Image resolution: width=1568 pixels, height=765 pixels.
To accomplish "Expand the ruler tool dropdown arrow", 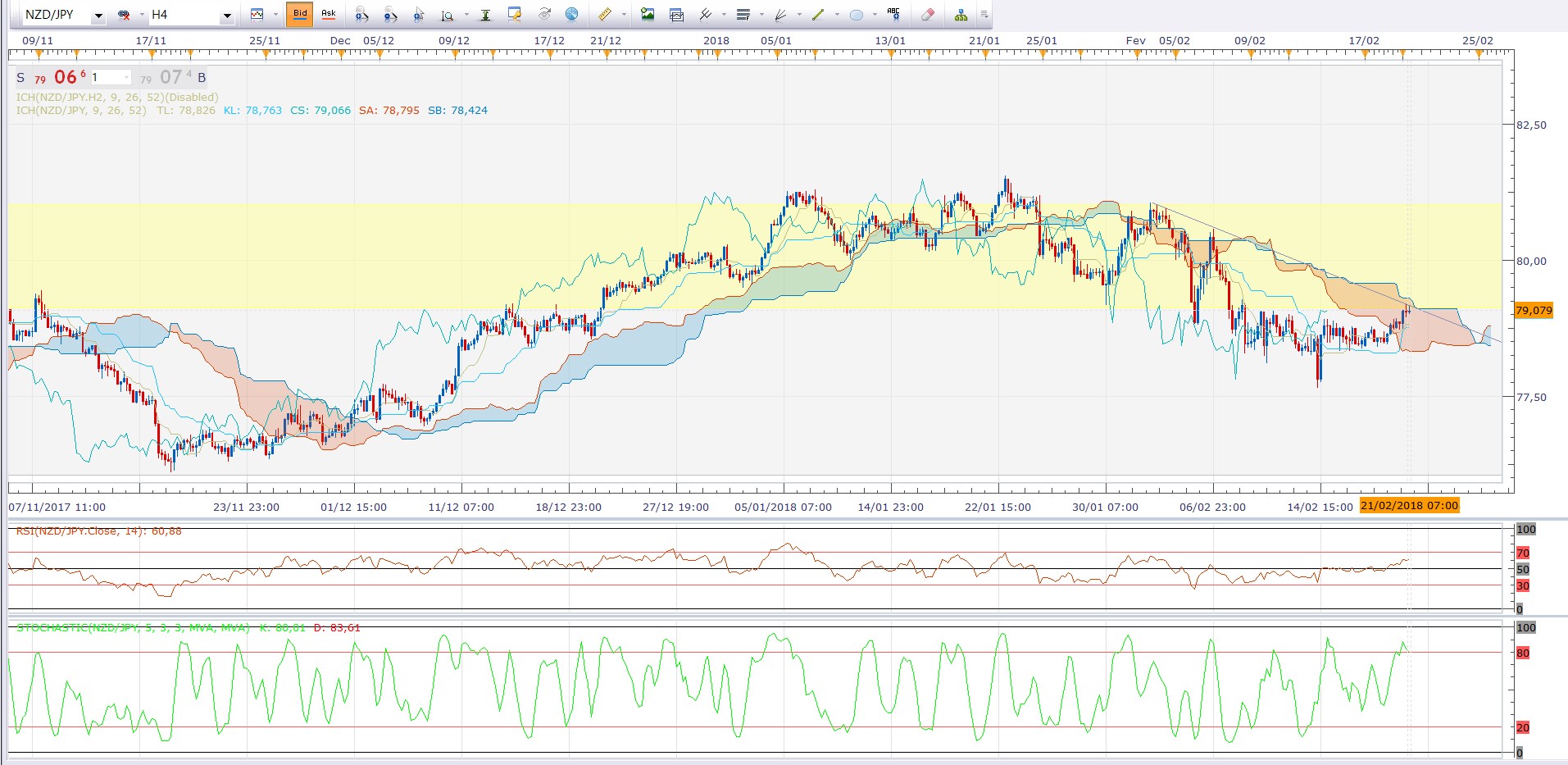I will click(624, 15).
